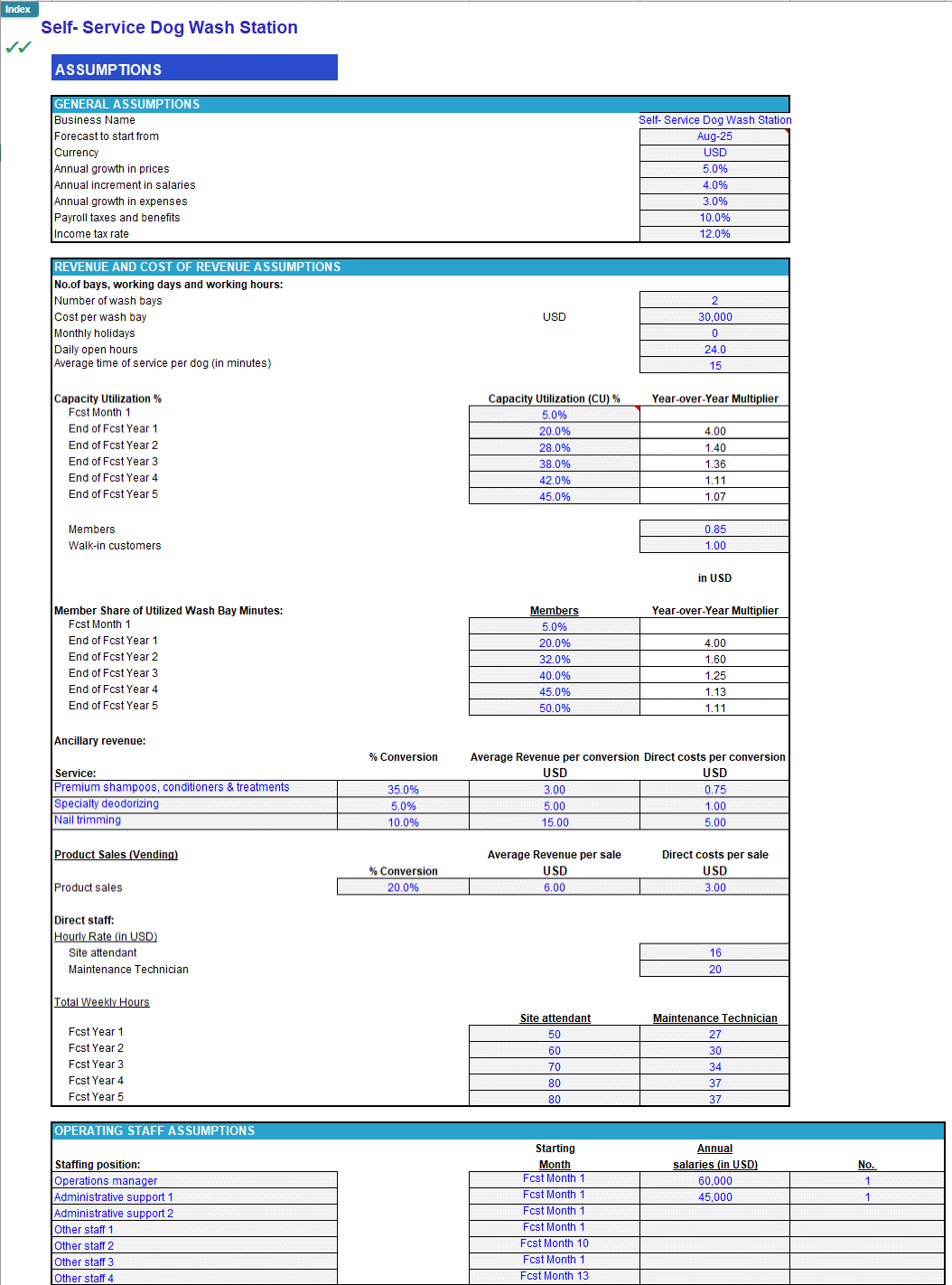
Task: Select Premium shampoos, conditioners & treatments cell
Action: (x=194, y=788)
